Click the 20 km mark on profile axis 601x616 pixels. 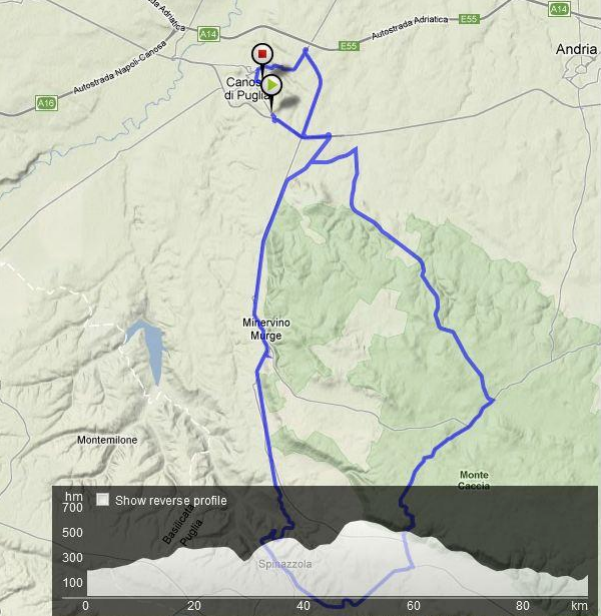click(194, 605)
